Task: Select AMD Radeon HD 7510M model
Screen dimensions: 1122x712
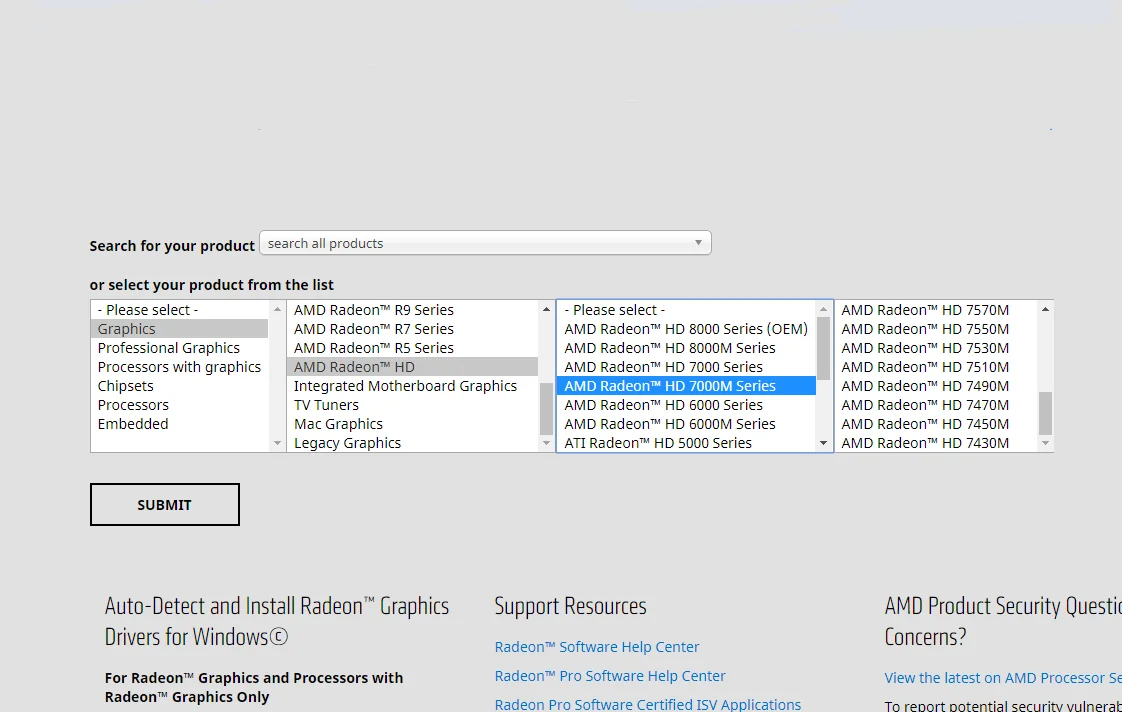Action: (x=936, y=366)
